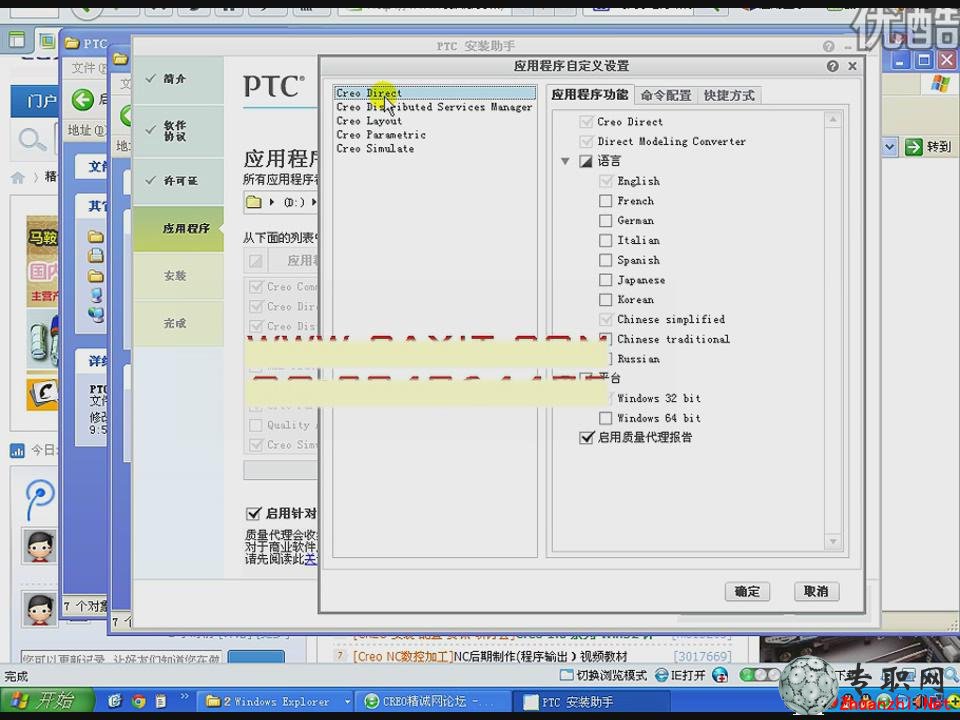Toggle 启用质量代理报告 checkbox in the dialog
Viewport: 960px width, 720px height.
tap(586, 437)
